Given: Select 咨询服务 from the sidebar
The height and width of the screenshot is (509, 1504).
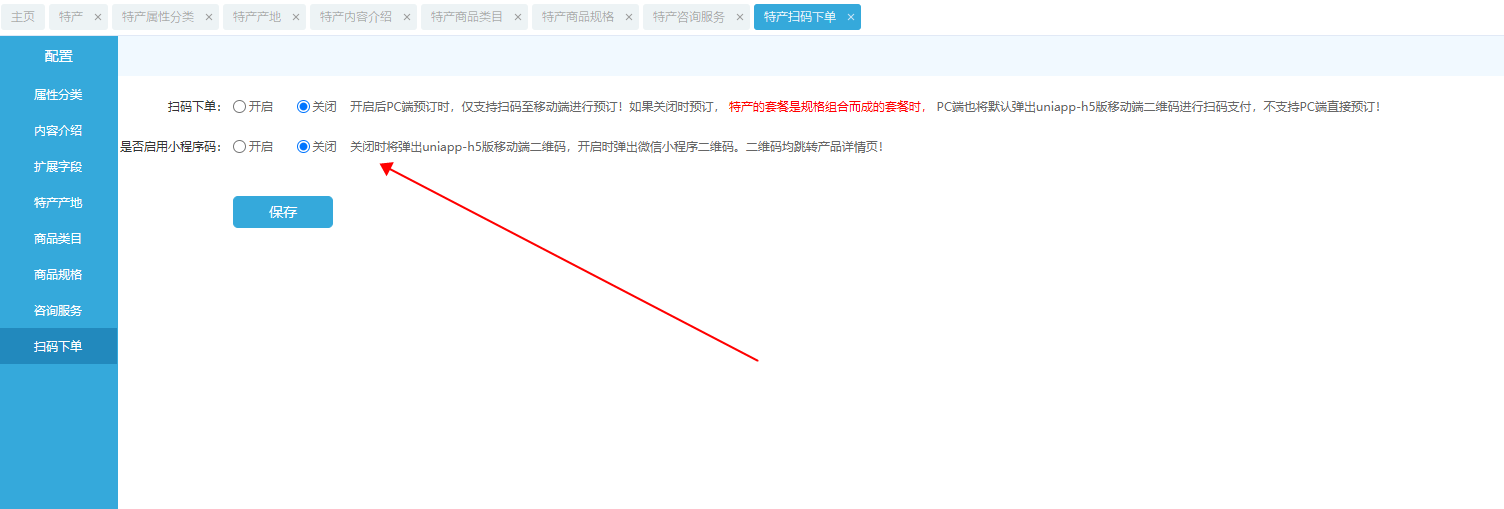Looking at the screenshot, I should click(58, 311).
